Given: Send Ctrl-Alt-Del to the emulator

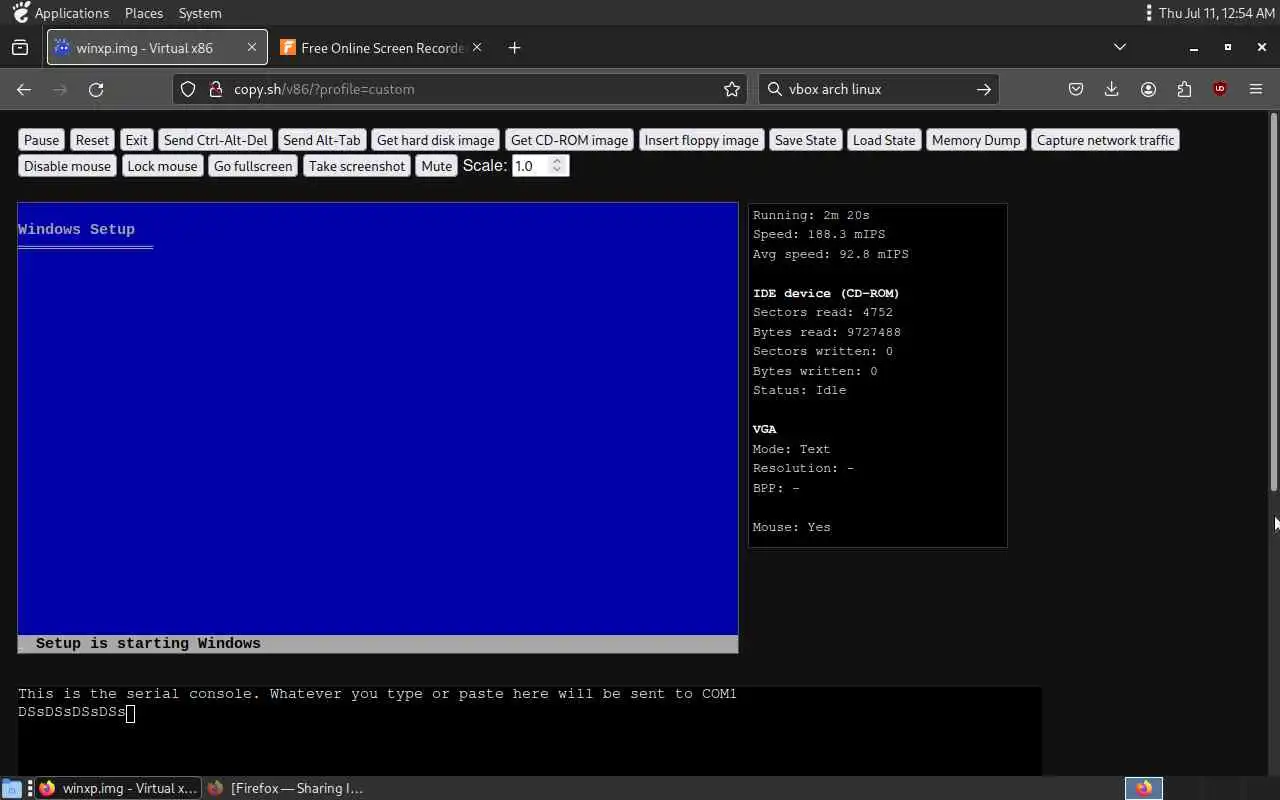Looking at the screenshot, I should (216, 140).
